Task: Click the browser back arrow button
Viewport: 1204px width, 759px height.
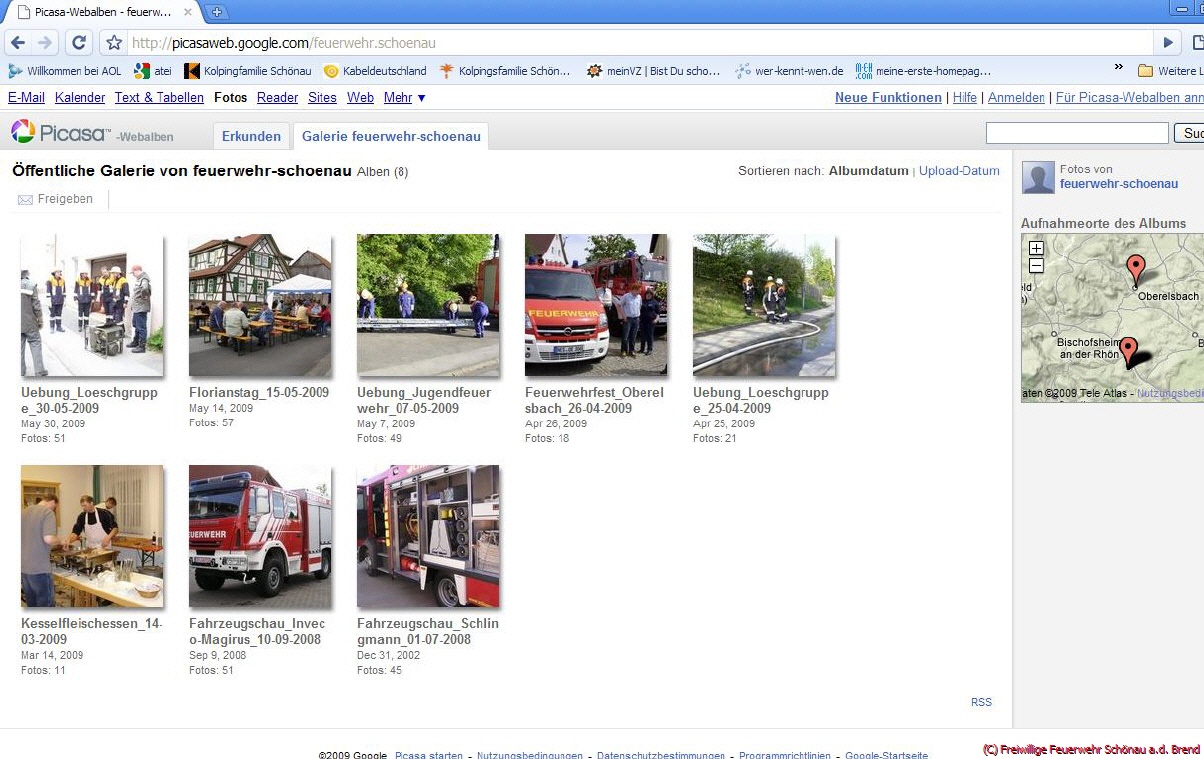Action: click(18, 43)
